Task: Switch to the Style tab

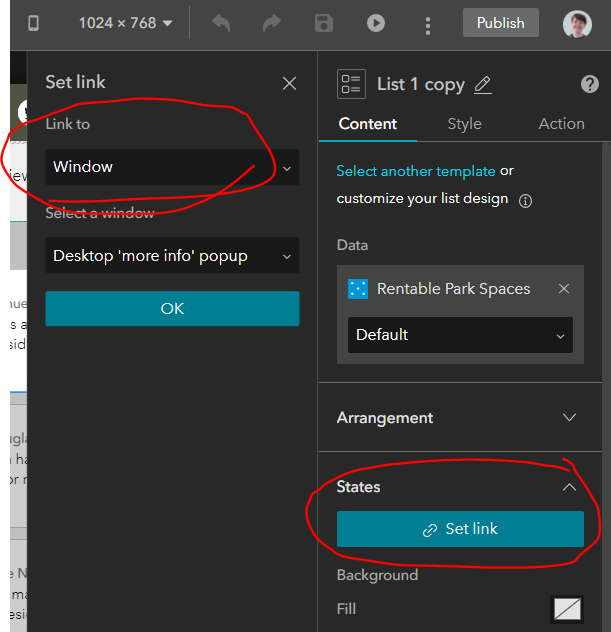Action: pyautogui.click(x=464, y=124)
